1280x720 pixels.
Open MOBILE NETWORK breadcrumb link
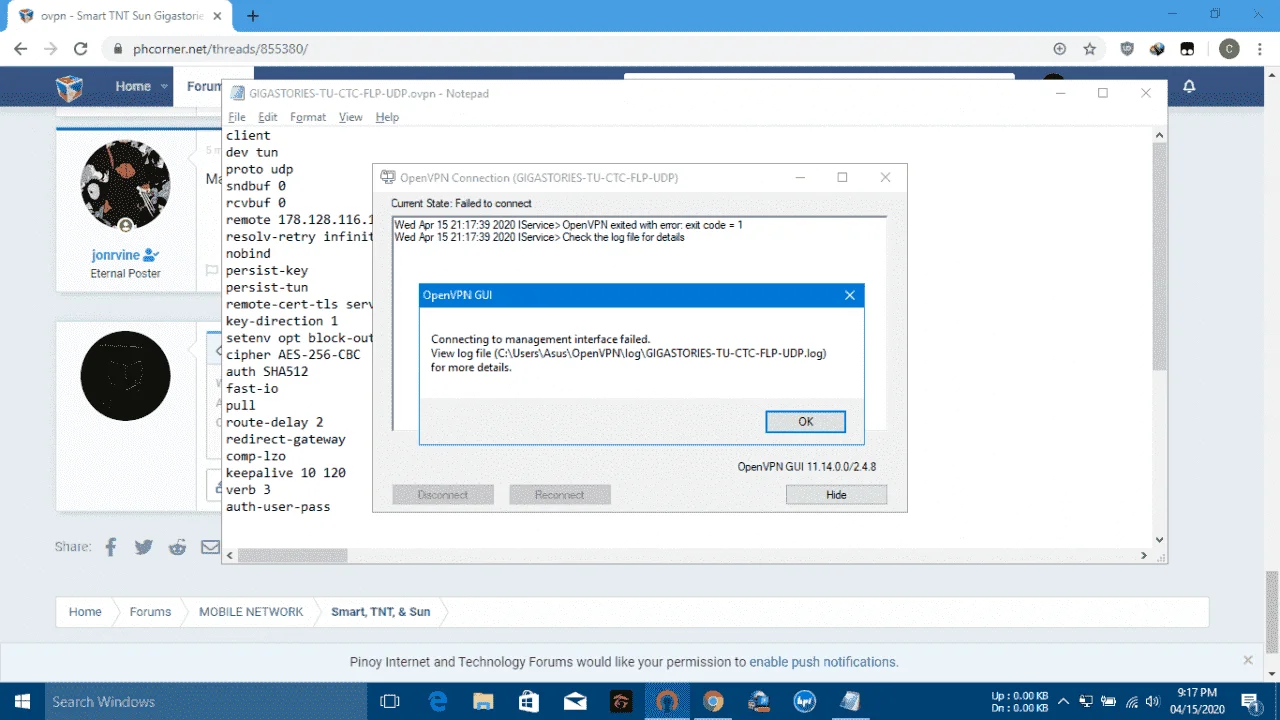(251, 611)
